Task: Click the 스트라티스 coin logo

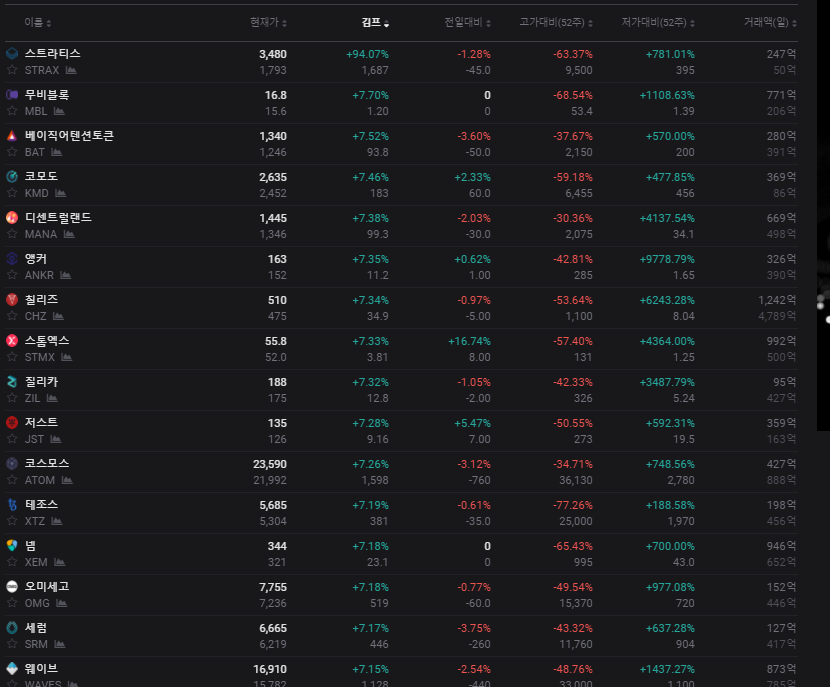Action: pyautogui.click(x=12, y=53)
